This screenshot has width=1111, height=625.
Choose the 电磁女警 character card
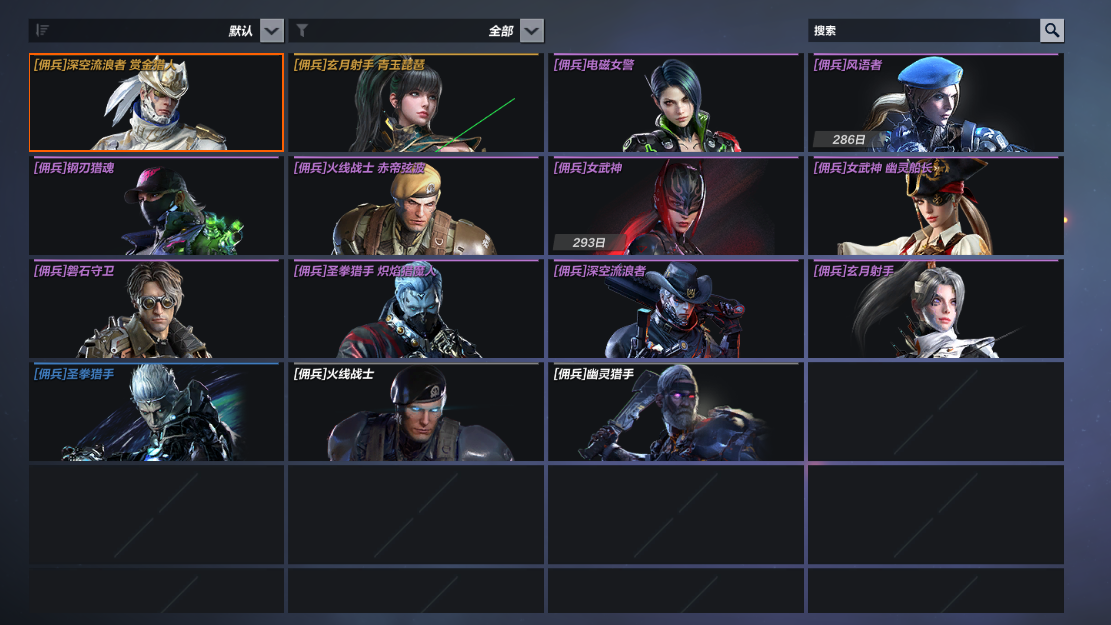(676, 102)
